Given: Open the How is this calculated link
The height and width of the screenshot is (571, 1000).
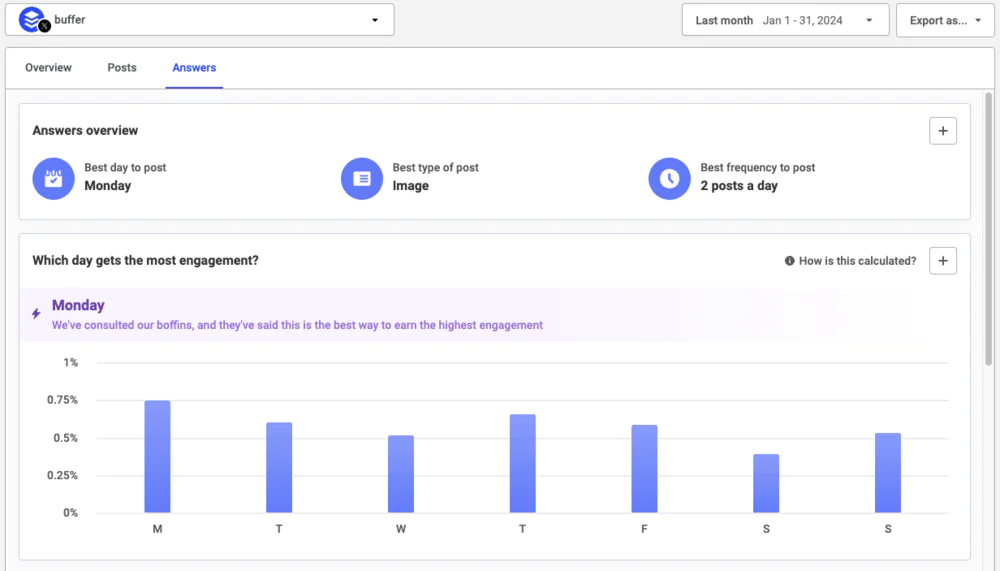Looking at the screenshot, I should pyautogui.click(x=857, y=261).
